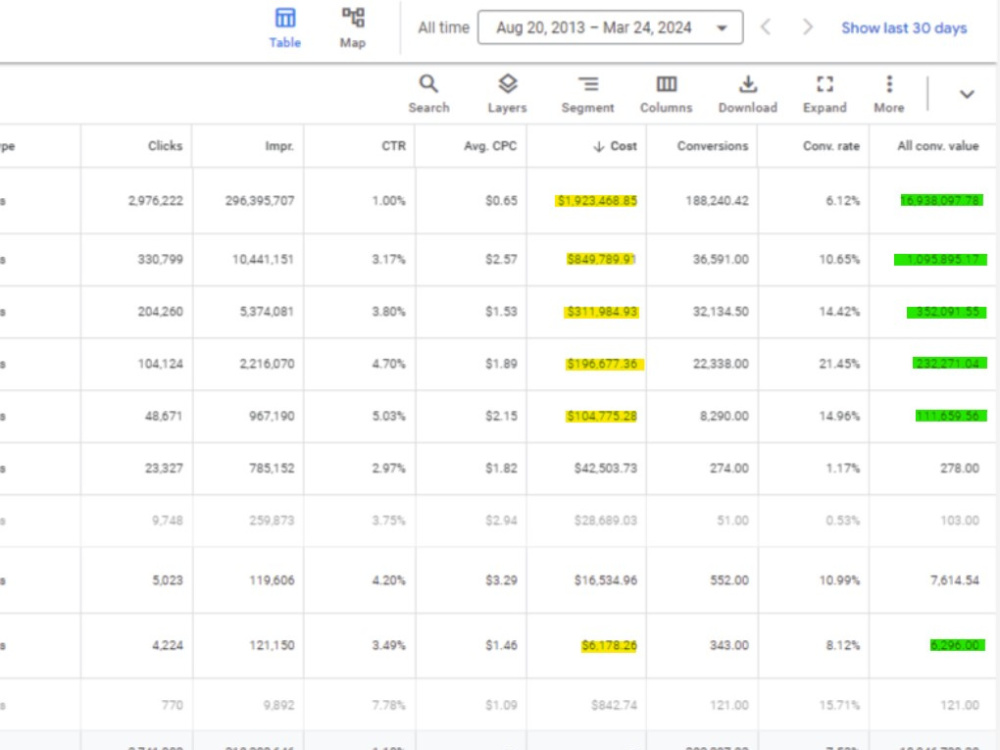Image resolution: width=1000 pixels, height=750 pixels.
Task: Click the 15.71% conv. rate cell
Action: tap(839, 705)
